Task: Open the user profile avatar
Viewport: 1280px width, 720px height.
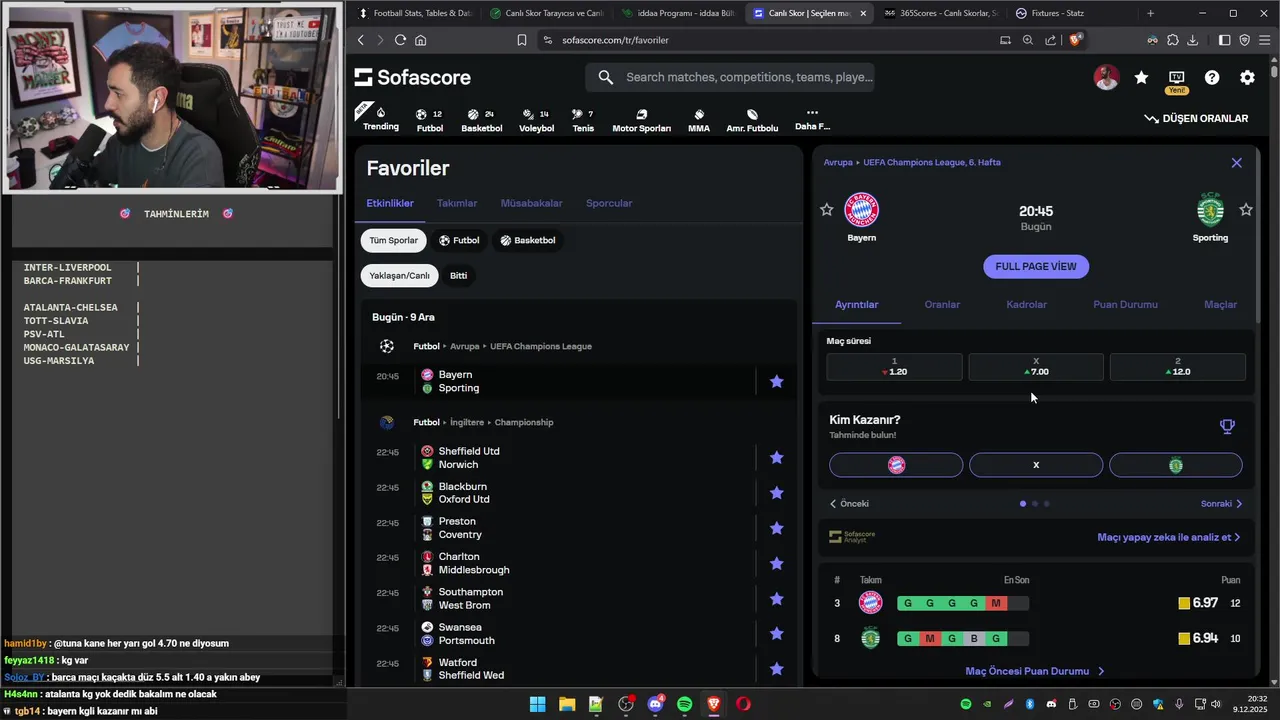Action: pyautogui.click(x=1106, y=77)
